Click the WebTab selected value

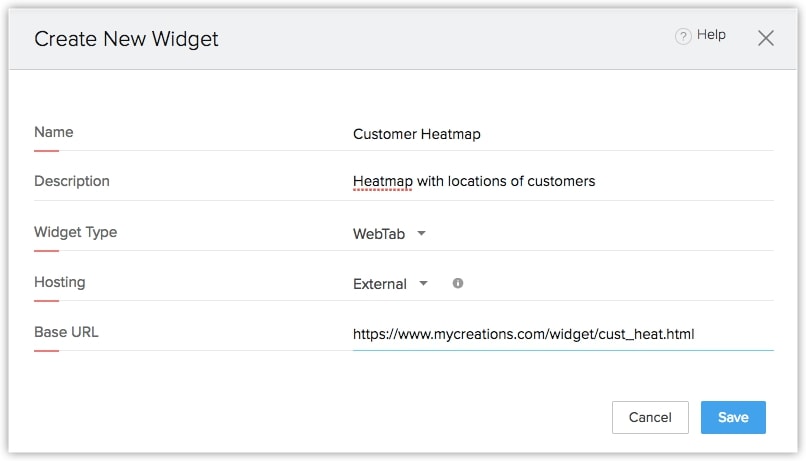379,233
